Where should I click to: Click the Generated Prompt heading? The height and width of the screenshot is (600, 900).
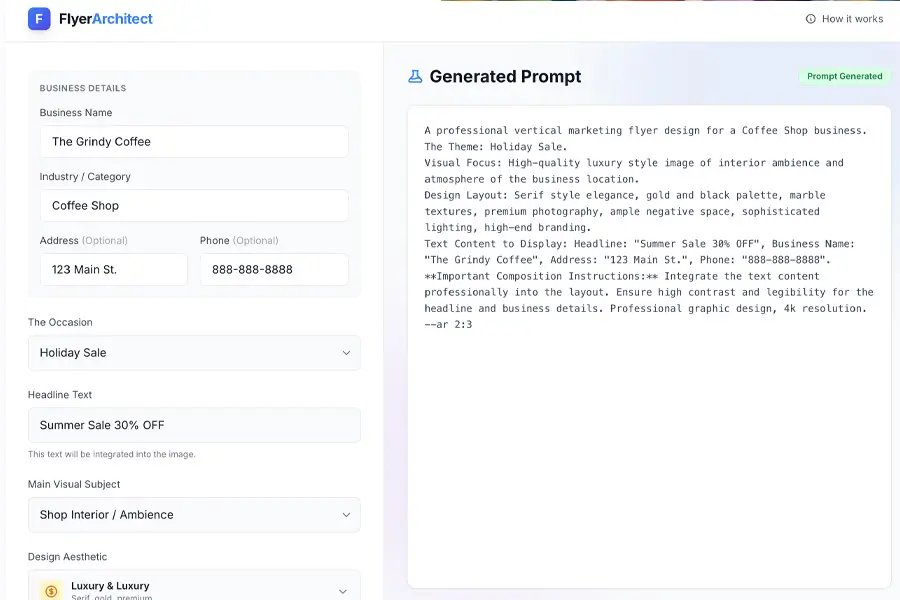(x=505, y=77)
